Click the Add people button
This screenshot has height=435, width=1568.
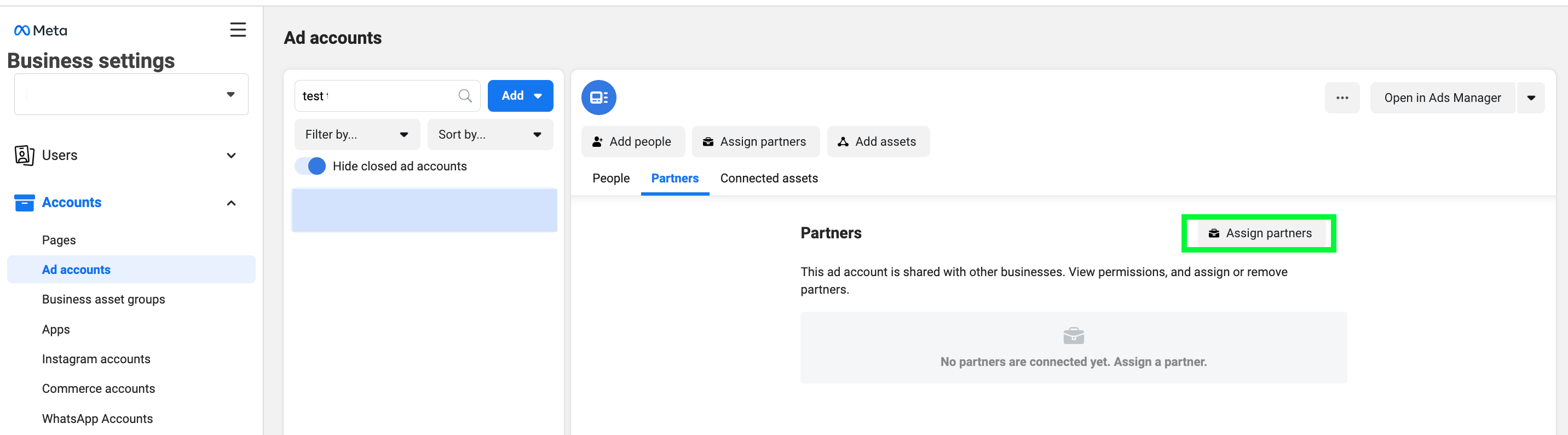click(x=632, y=142)
